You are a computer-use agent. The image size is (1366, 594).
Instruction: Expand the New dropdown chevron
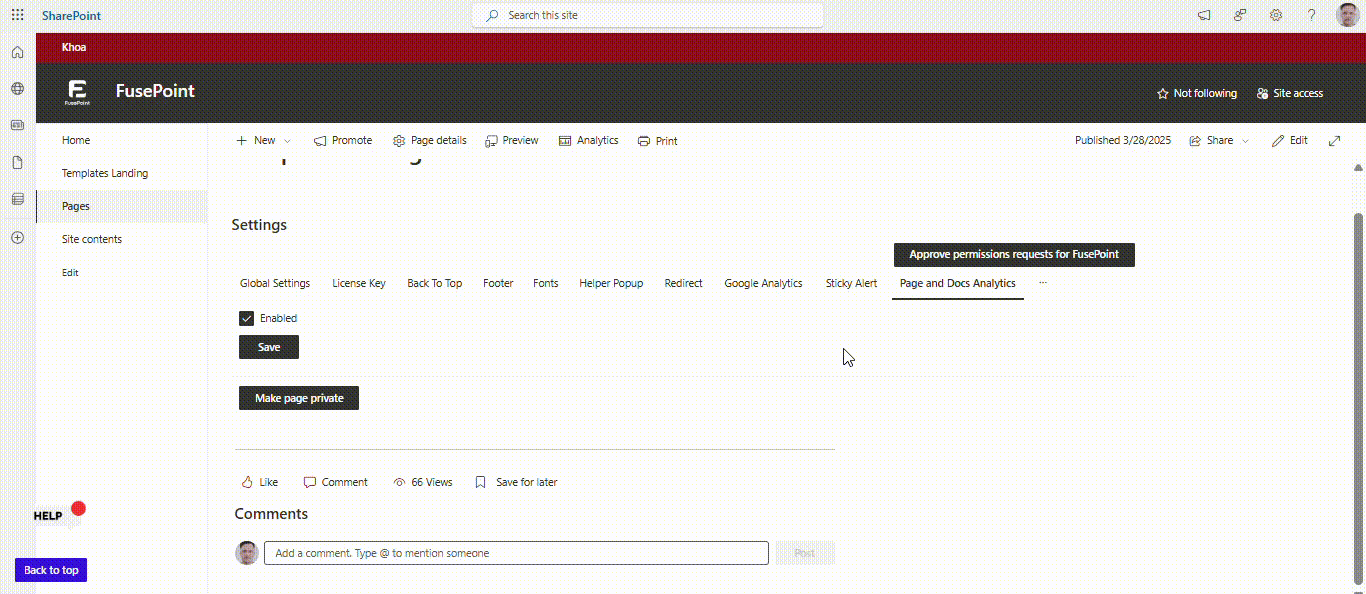(288, 141)
